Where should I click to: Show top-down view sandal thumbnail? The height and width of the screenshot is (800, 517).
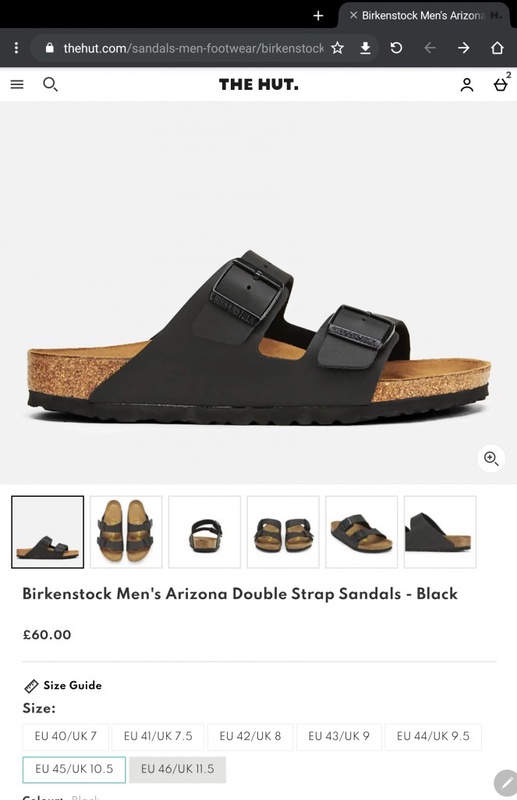[x=126, y=532]
